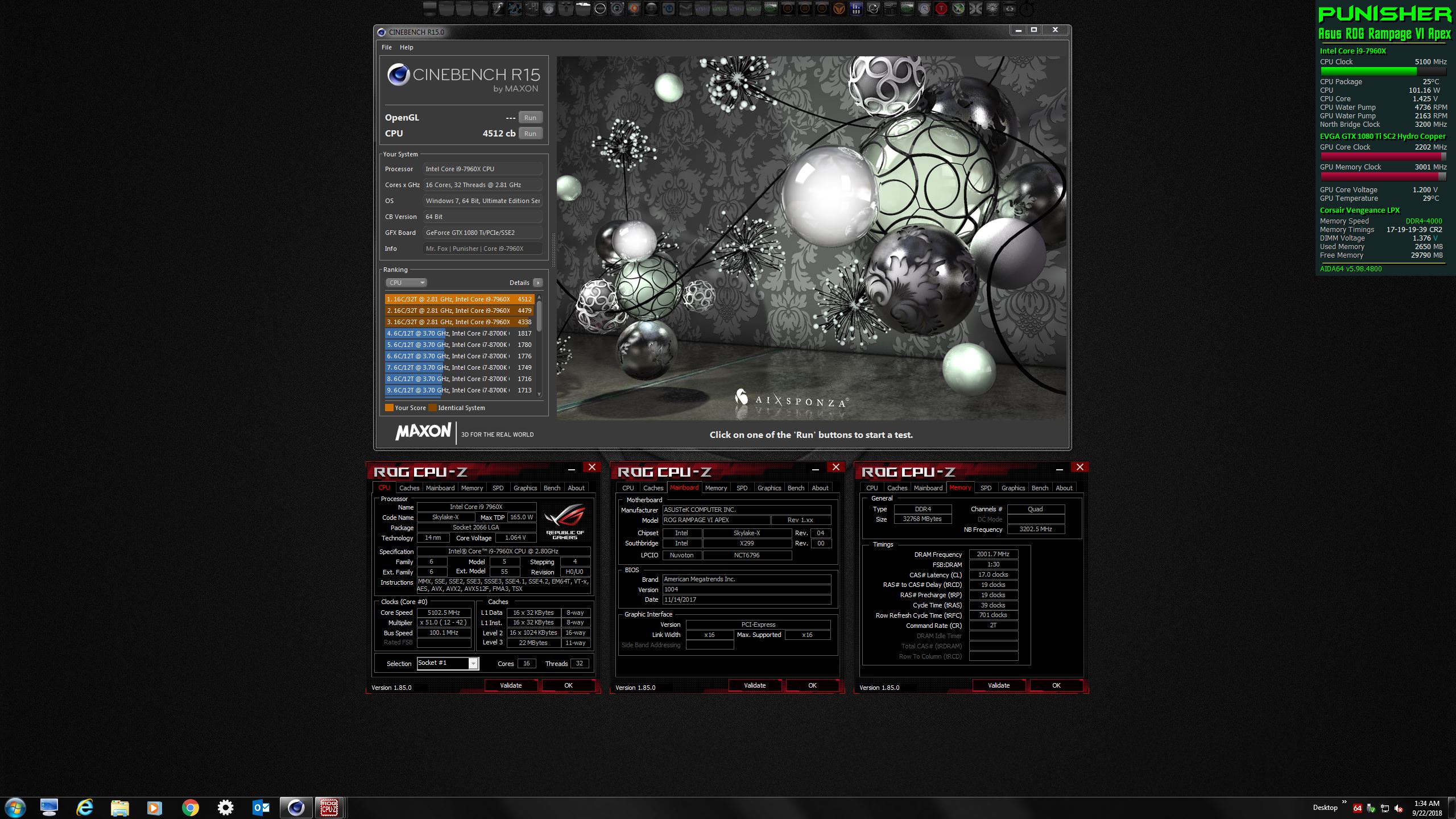Open the media player taskbar icon
Screen dimensions: 1456x819
[155, 808]
